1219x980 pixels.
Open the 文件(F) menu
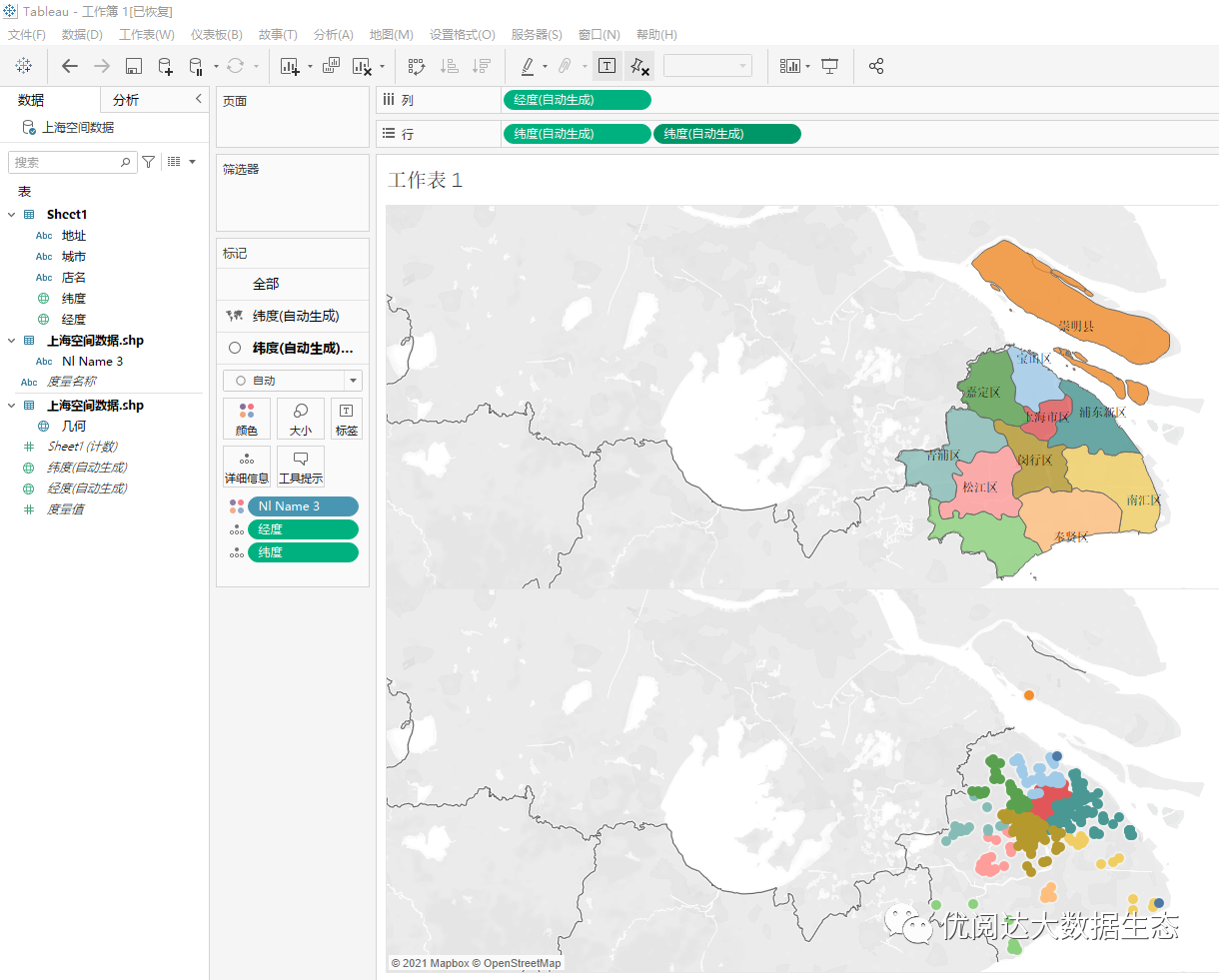(x=27, y=34)
